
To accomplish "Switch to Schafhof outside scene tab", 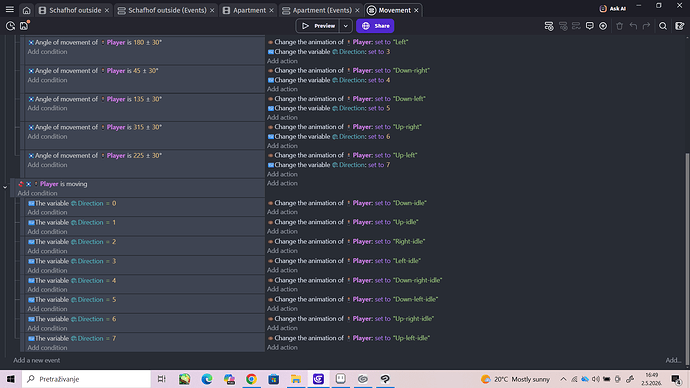I will pyautogui.click(x=75, y=10).
